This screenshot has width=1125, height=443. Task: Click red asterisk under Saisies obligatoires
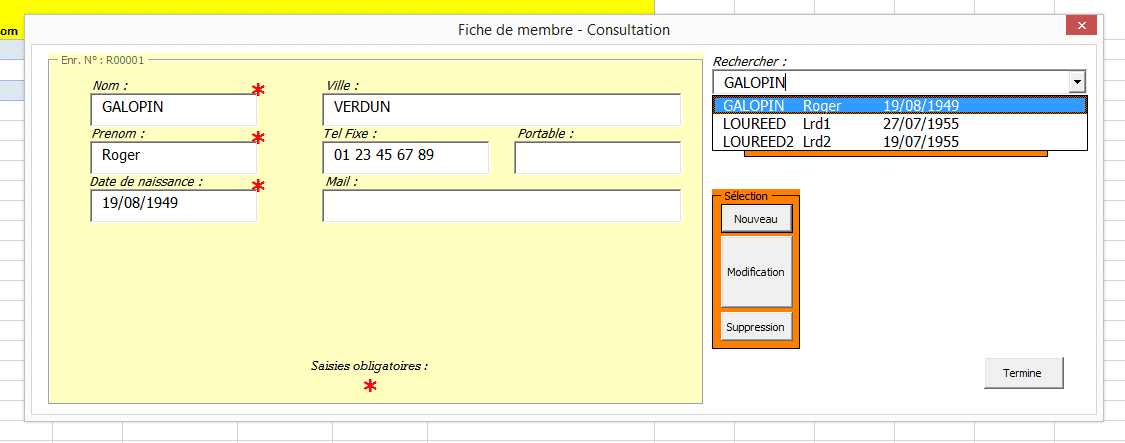coord(370,387)
